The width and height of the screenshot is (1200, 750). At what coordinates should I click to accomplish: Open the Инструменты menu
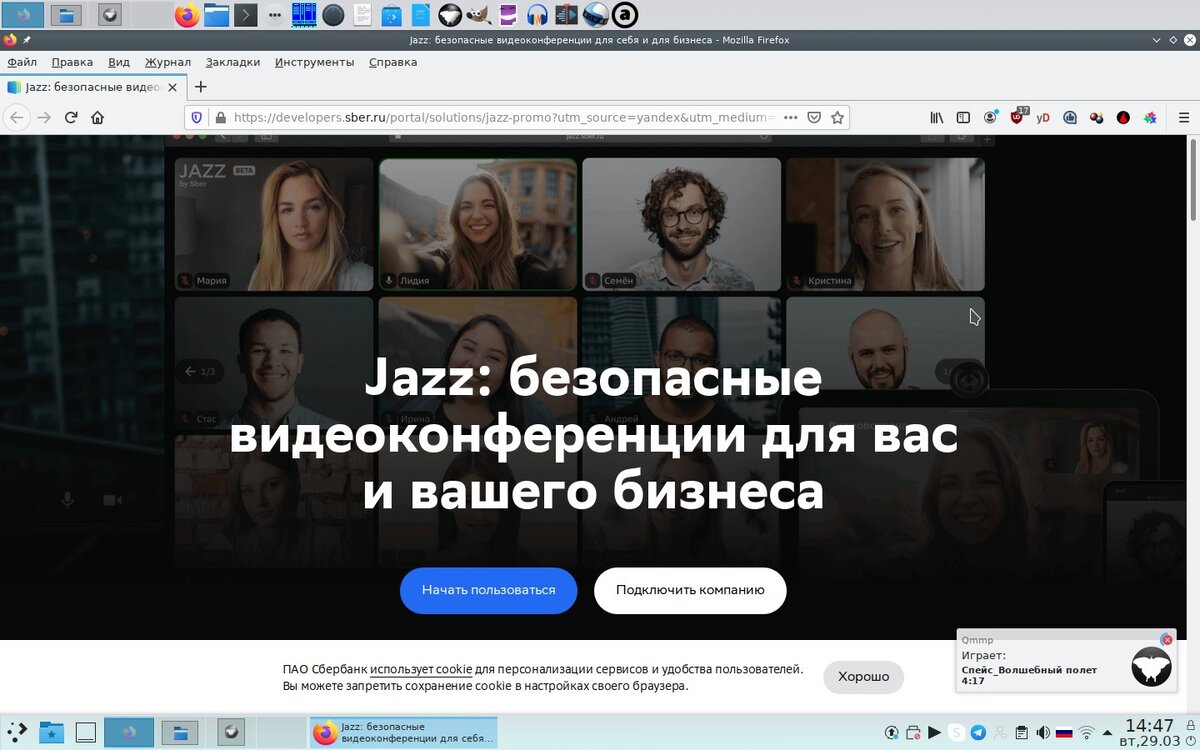[315, 62]
